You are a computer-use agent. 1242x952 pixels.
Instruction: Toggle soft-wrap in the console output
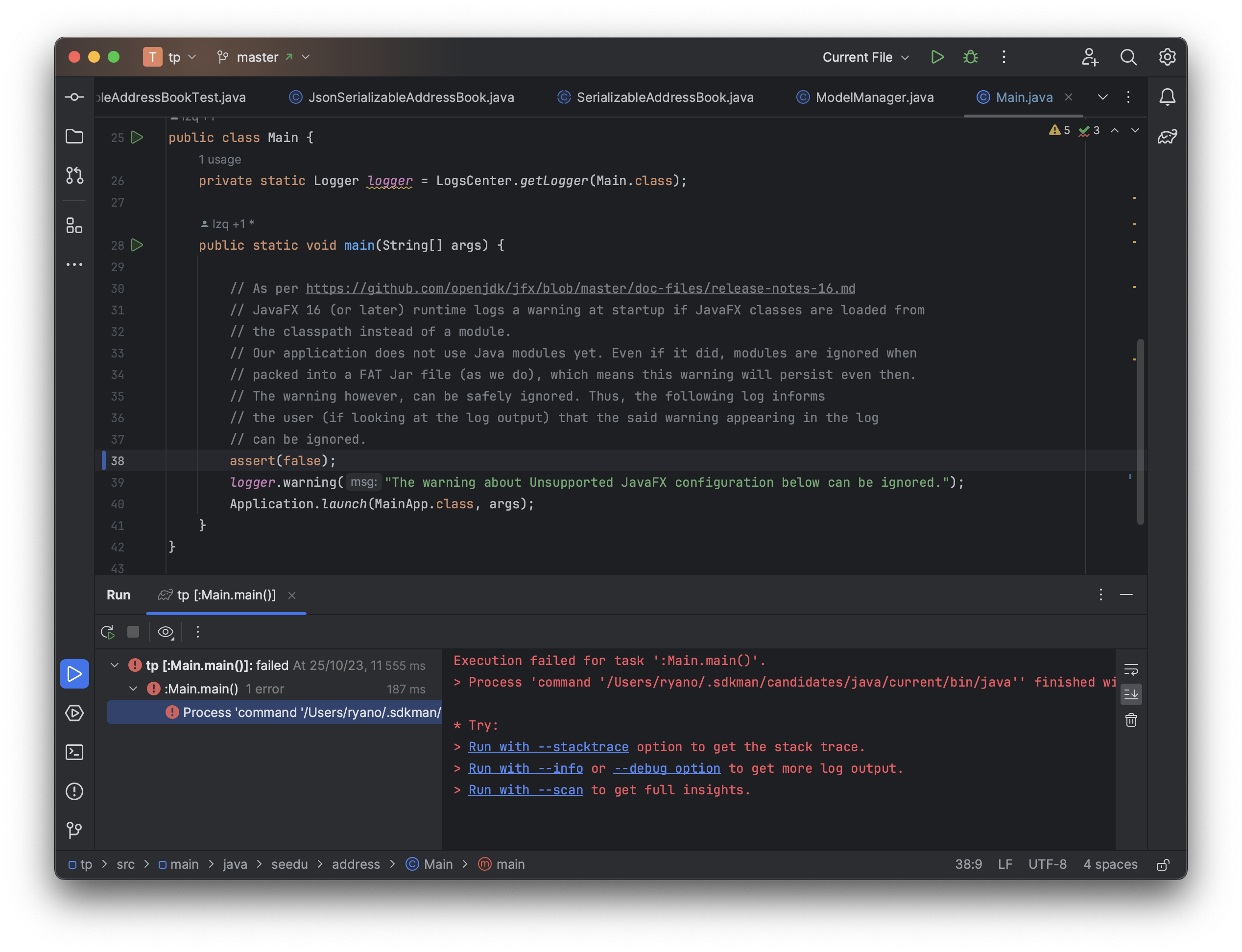pyautogui.click(x=1131, y=670)
